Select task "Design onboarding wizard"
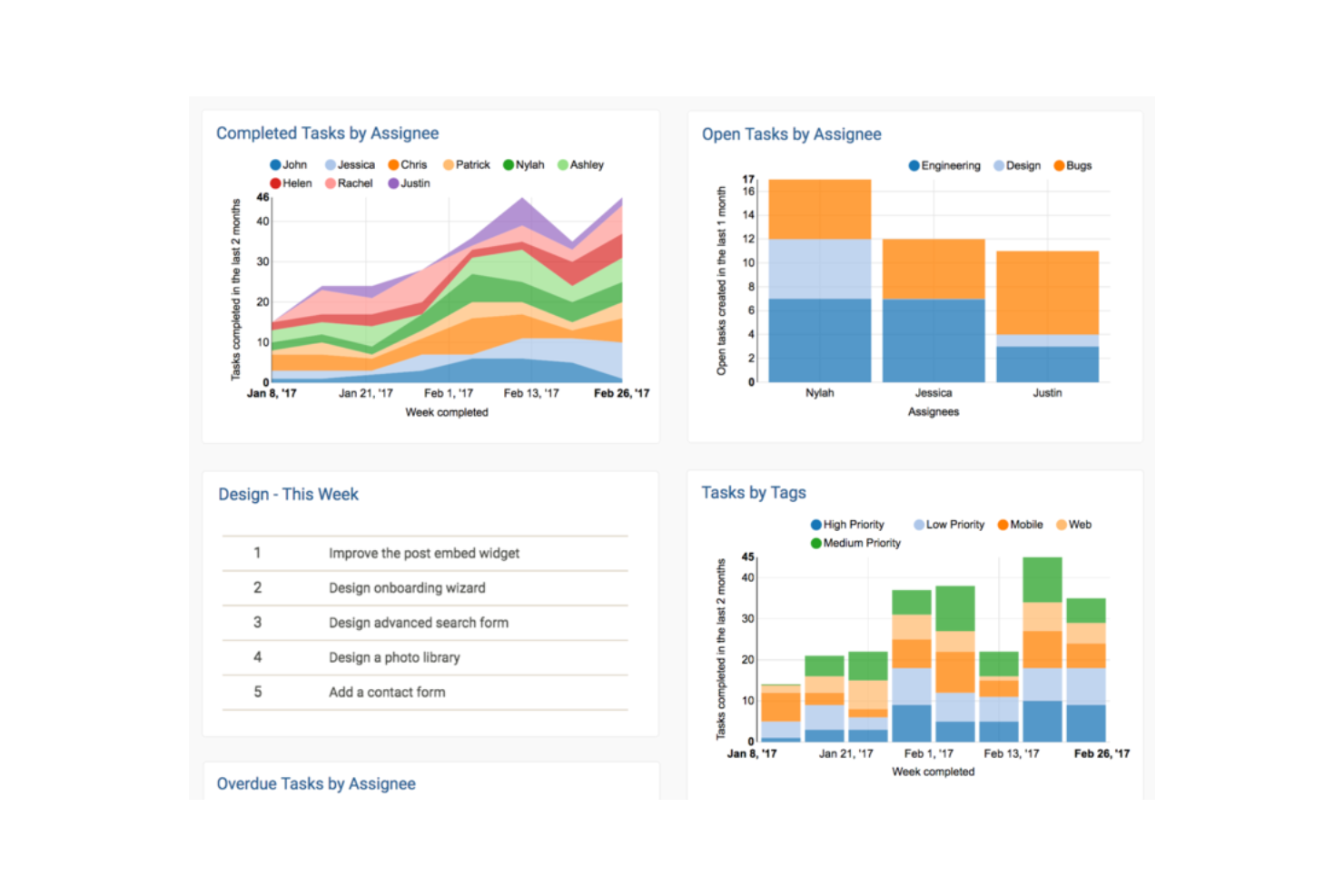The height and width of the screenshot is (896, 1344). pos(406,587)
